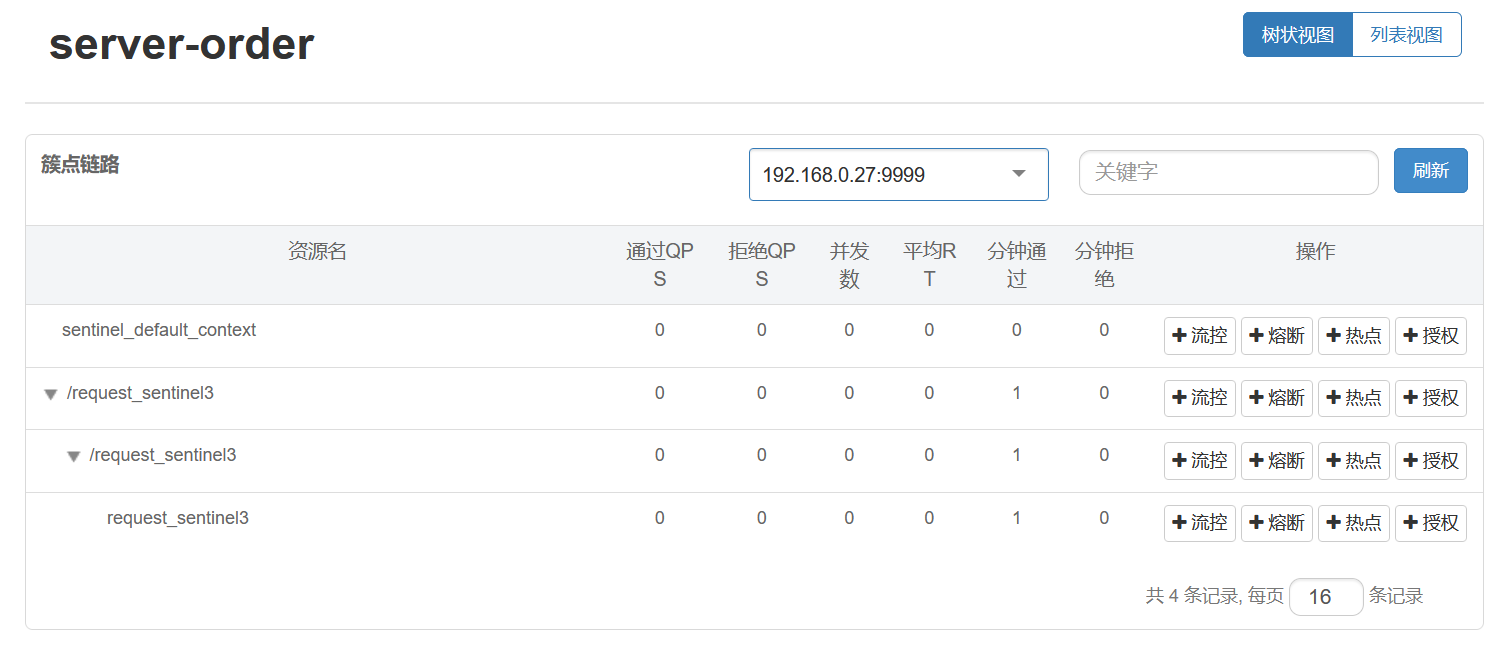The image size is (1510, 651).
Task: Click the 刷新 refresh button
Action: [x=1430, y=171]
